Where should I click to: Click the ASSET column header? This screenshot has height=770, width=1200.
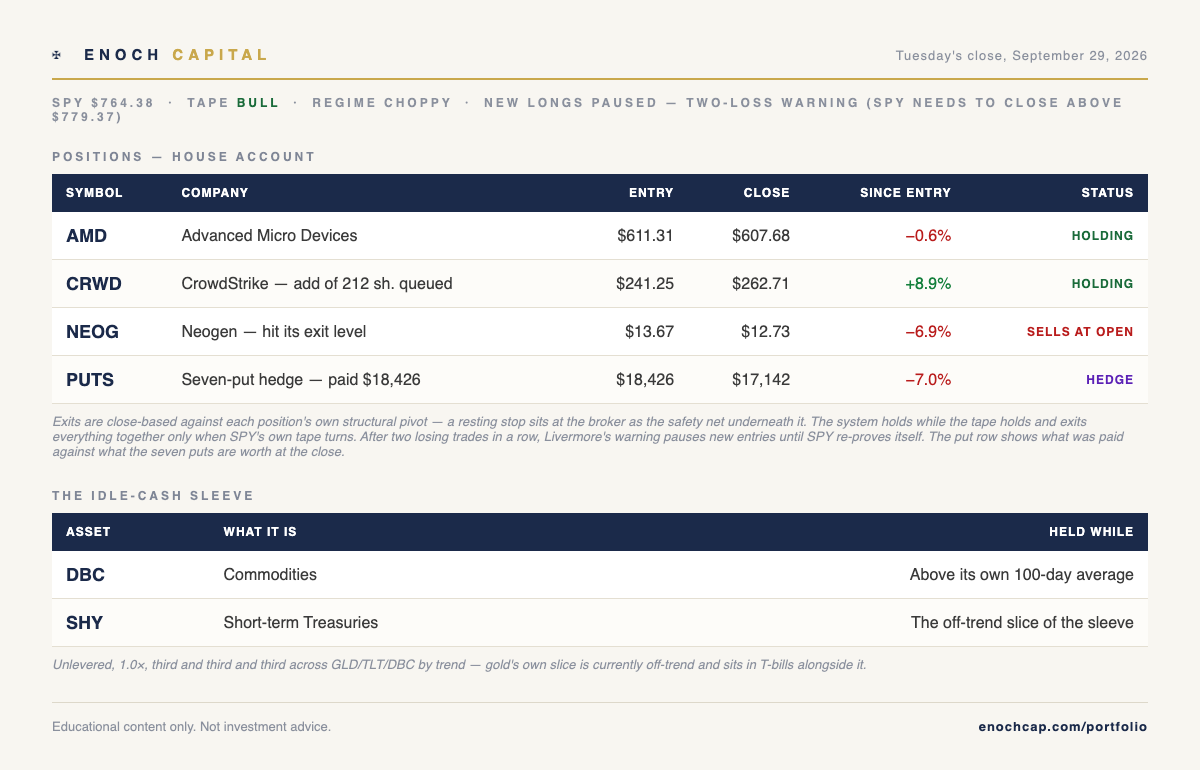[x=88, y=532]
